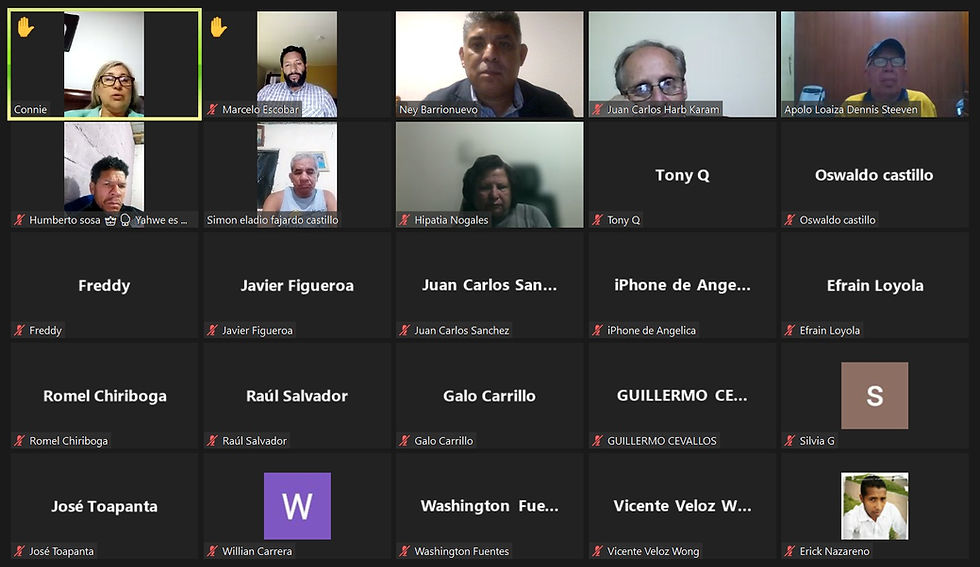Click the Juan Carlos Harb Karam name label

[663, 109]
